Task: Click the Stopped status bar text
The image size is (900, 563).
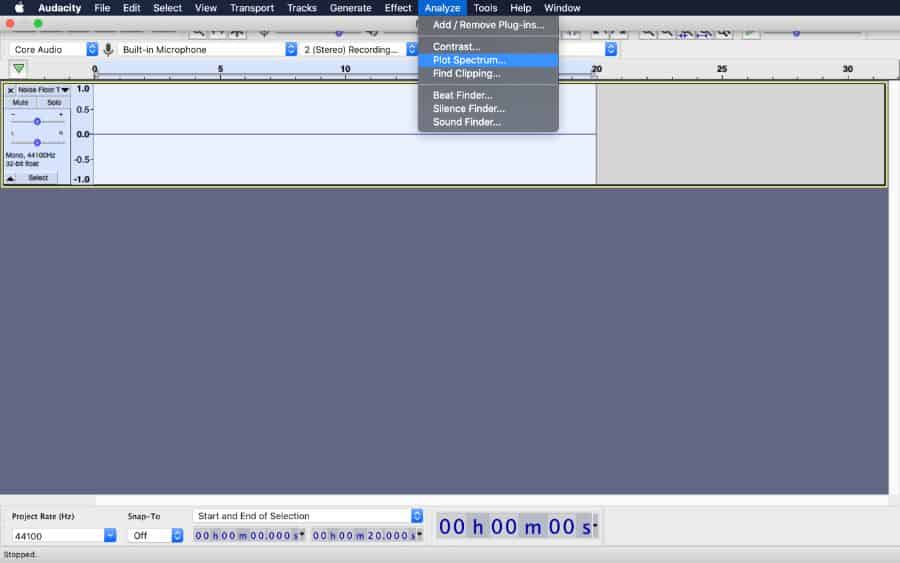Action: (x=20, y=555)
